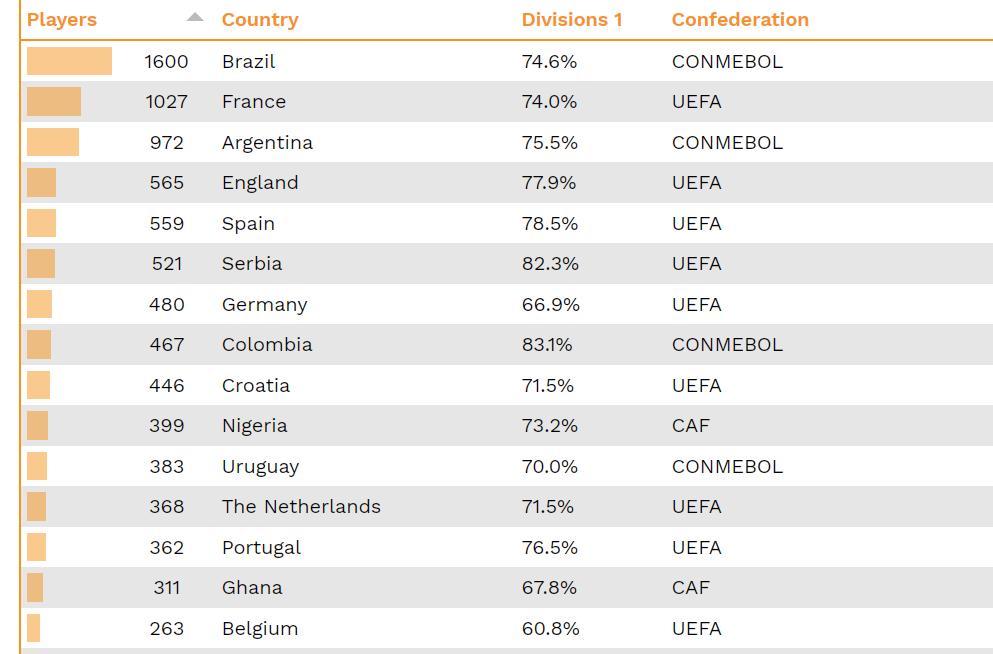The height and width of the screenshot is (654, 993).
Task: Open the Germany row entry
Action: [x=264, y=304]
